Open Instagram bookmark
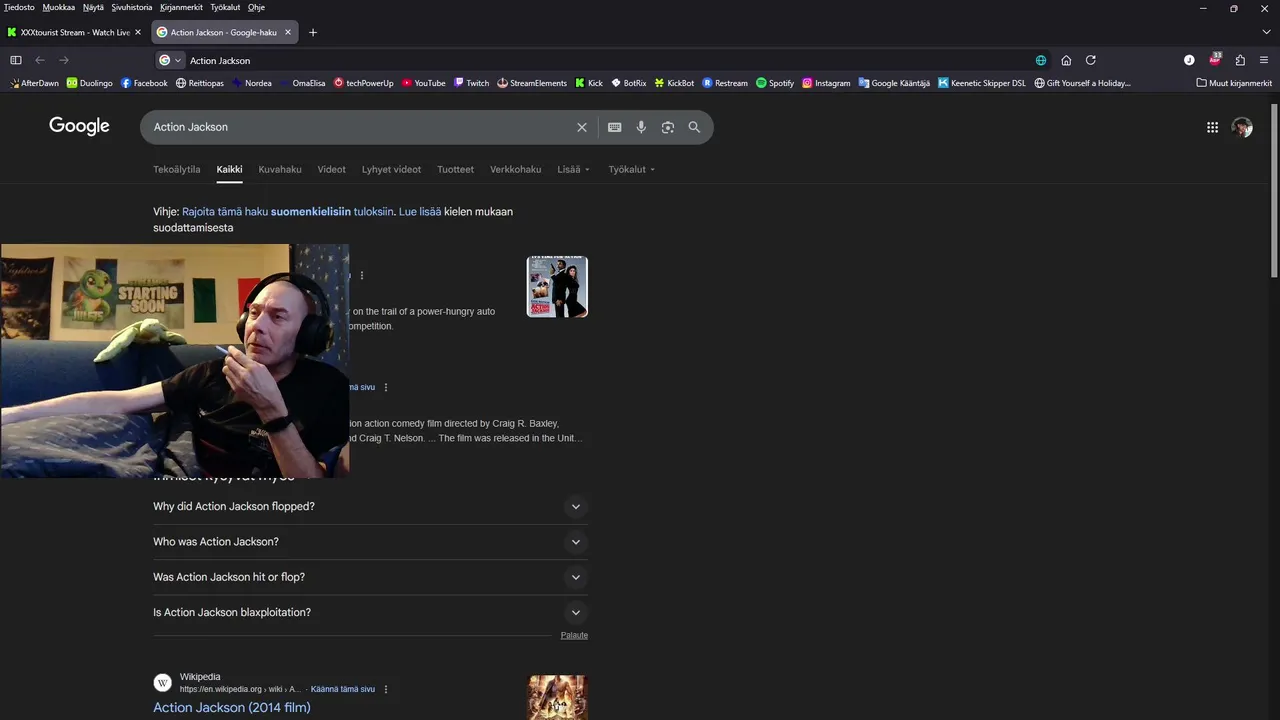Image resolution: width=1280 pixels, height=720 pixels. tap(826, 83)
